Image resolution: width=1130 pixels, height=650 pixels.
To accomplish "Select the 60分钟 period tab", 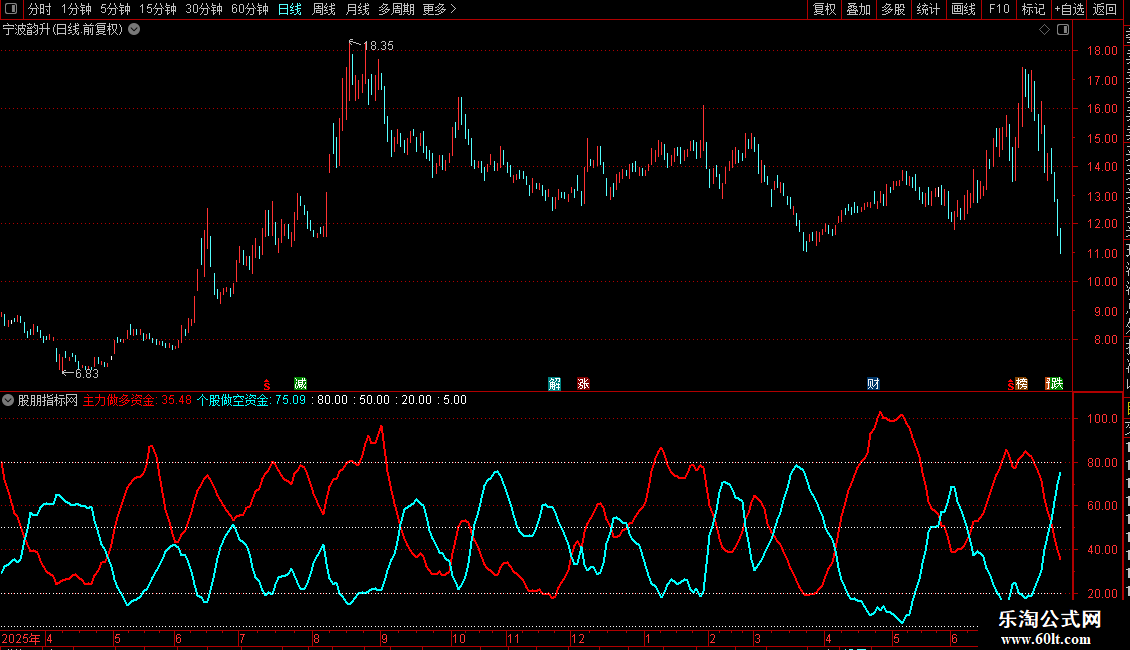I will pos(249,9).
